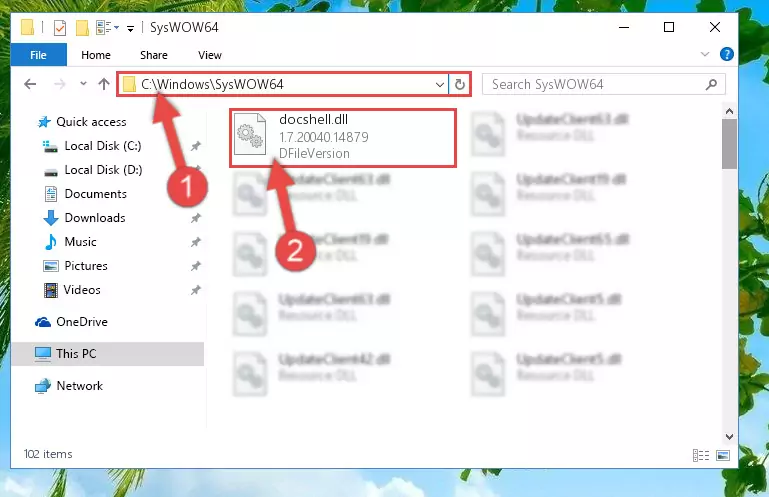The image size is (769, 497).
Task: Refresh the SysWOW64 folder view
Action: point(460,84)
